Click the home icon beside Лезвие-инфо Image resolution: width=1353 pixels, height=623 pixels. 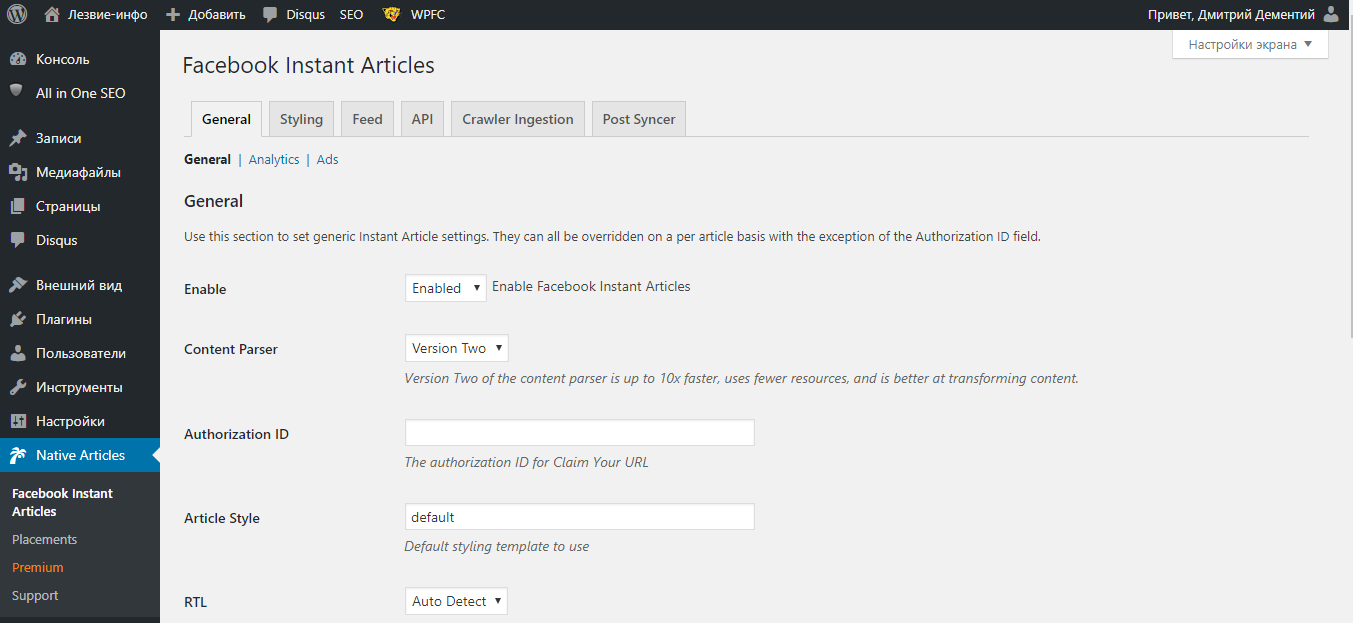(x=52, y=15)
